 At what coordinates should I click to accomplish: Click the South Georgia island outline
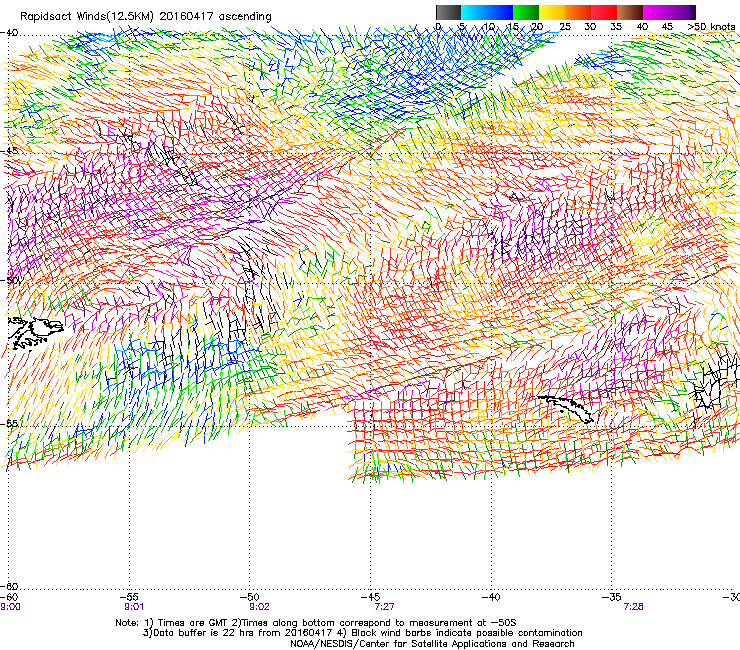pyautogui.click(x=566, y=408)
